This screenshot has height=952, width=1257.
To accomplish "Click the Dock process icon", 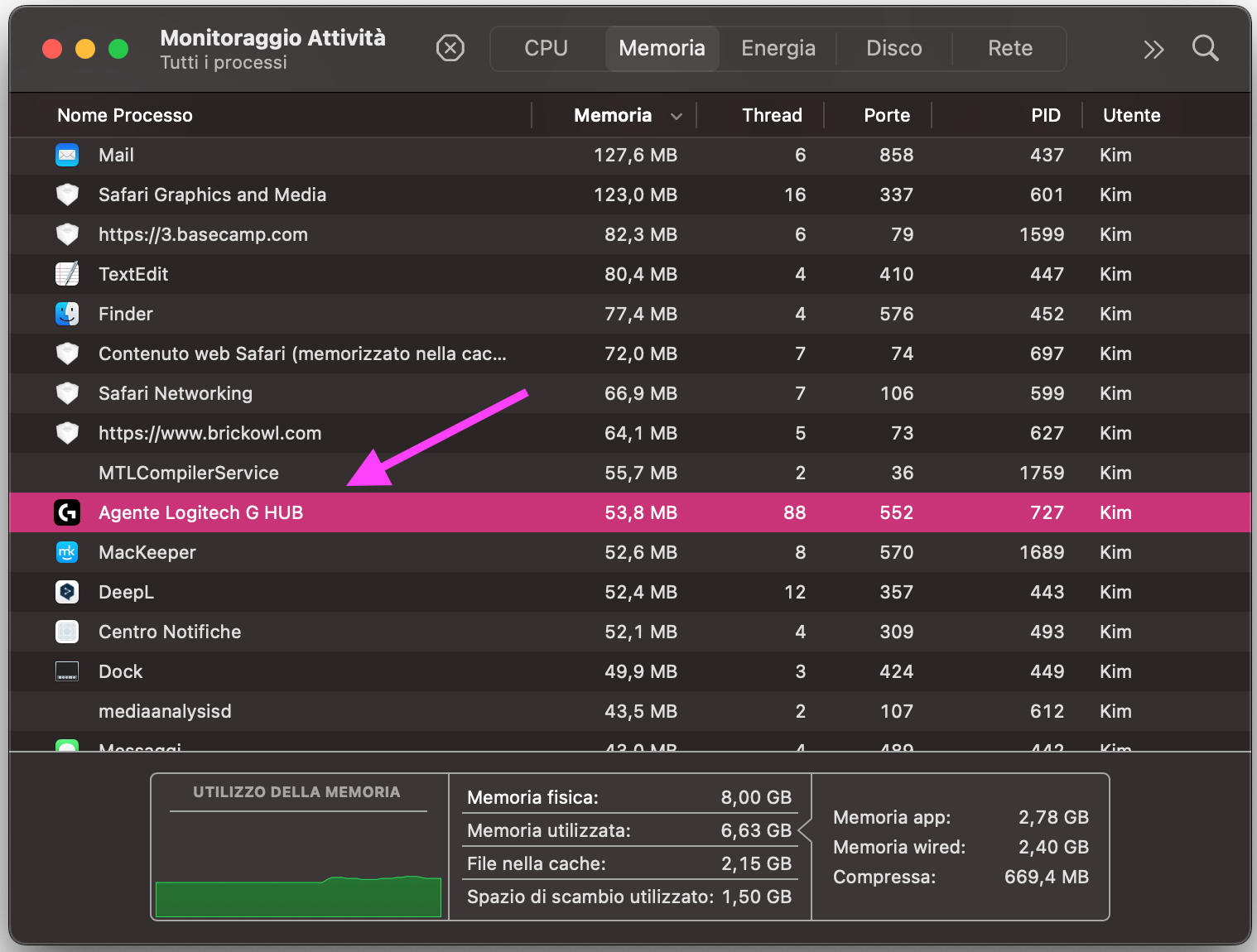I will click(x=67, y=671).
